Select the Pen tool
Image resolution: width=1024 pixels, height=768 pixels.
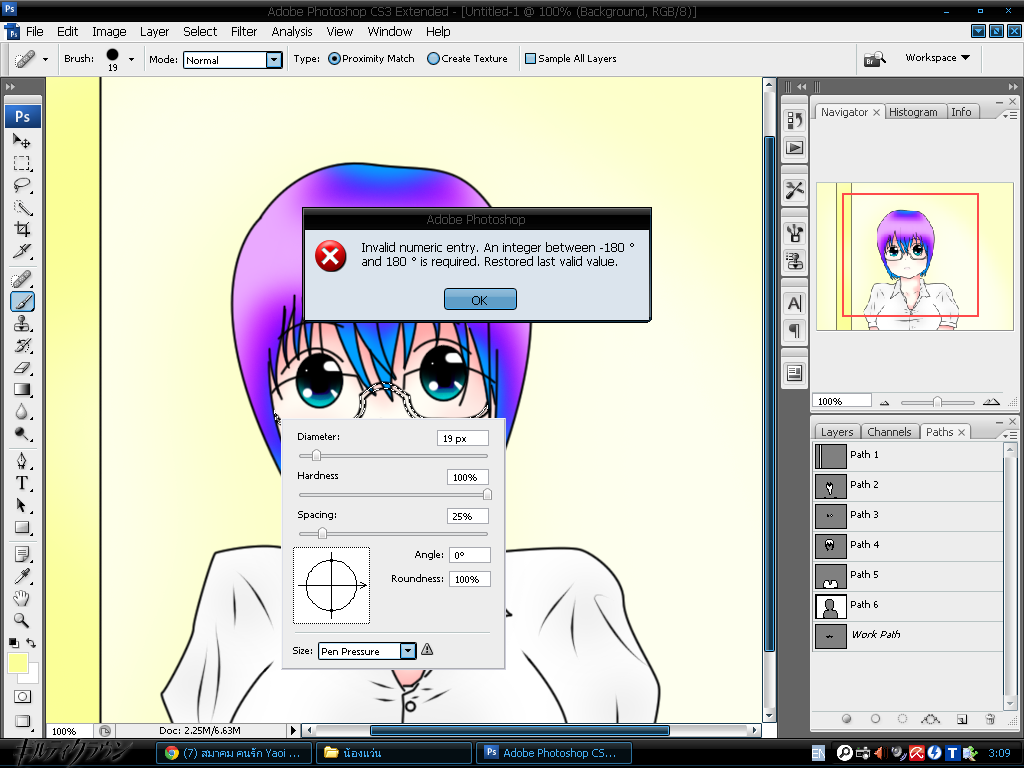(22, 461)
